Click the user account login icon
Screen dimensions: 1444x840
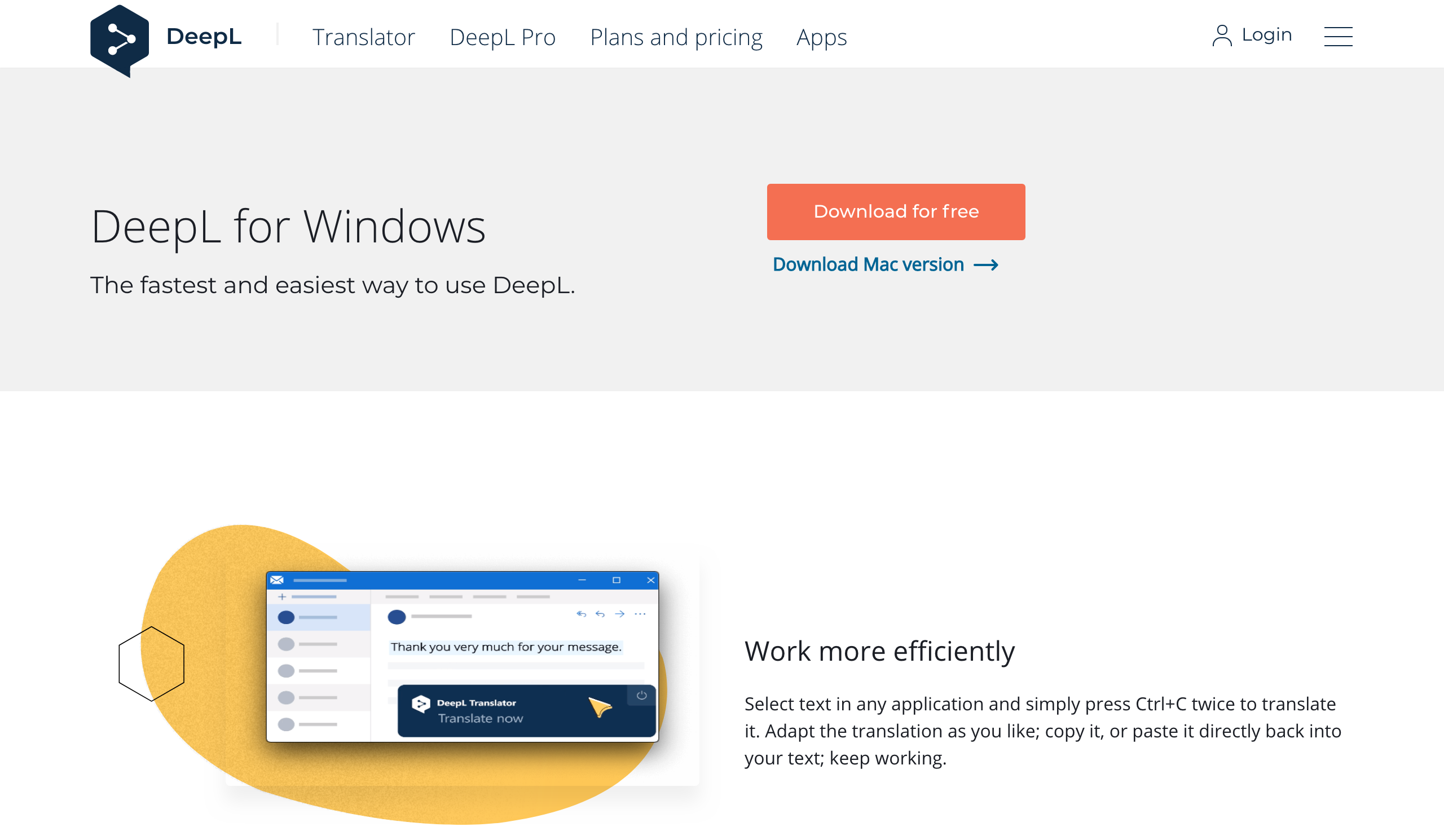(x=1221, y=35)
